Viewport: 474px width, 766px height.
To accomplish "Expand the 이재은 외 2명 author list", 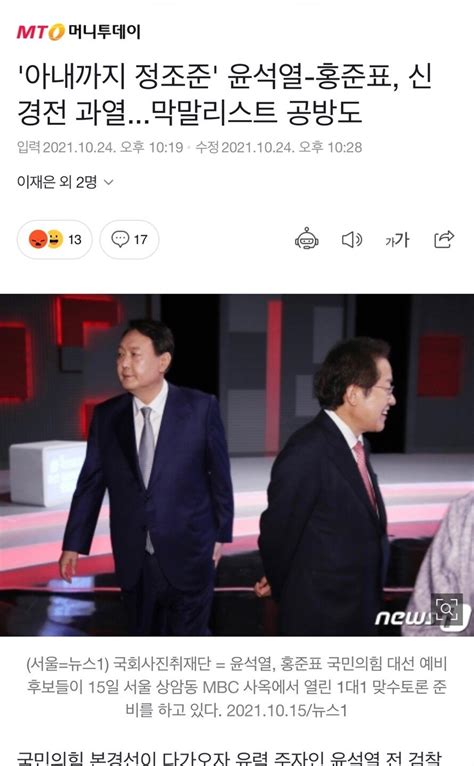I will click(x=65, y=182).
